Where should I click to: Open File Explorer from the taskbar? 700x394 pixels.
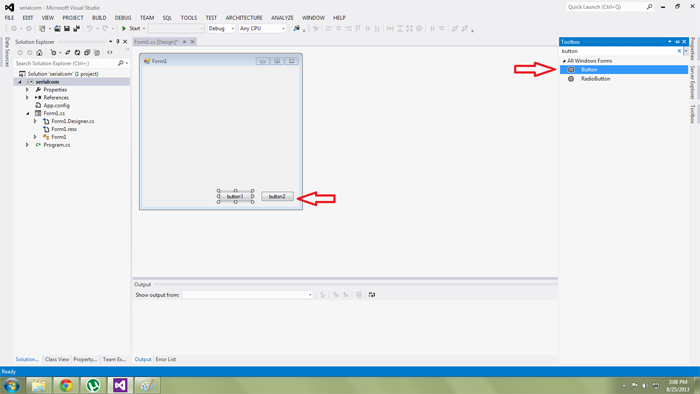click(x=39, y=385)
